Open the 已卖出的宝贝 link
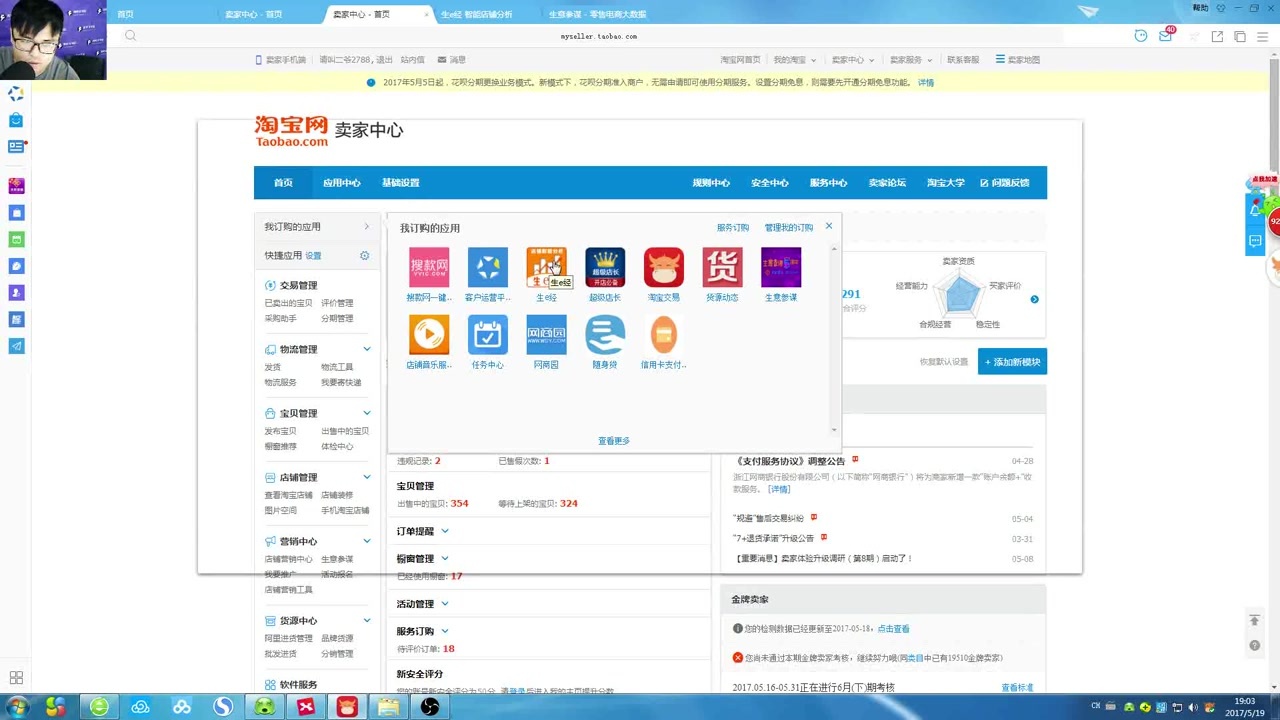 tap(288, 303)
